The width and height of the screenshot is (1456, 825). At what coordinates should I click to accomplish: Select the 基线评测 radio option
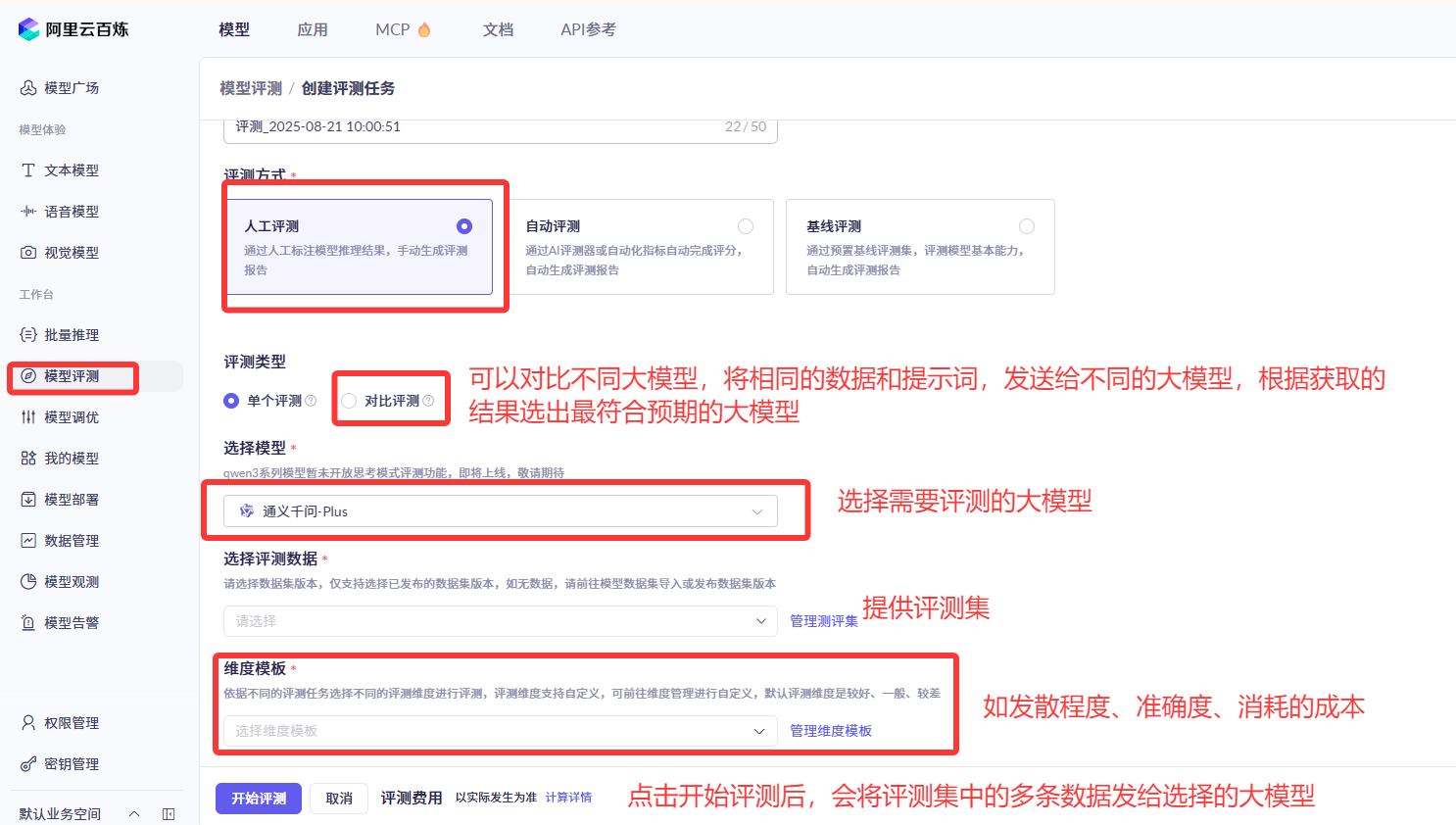[x=1027, y=226]
